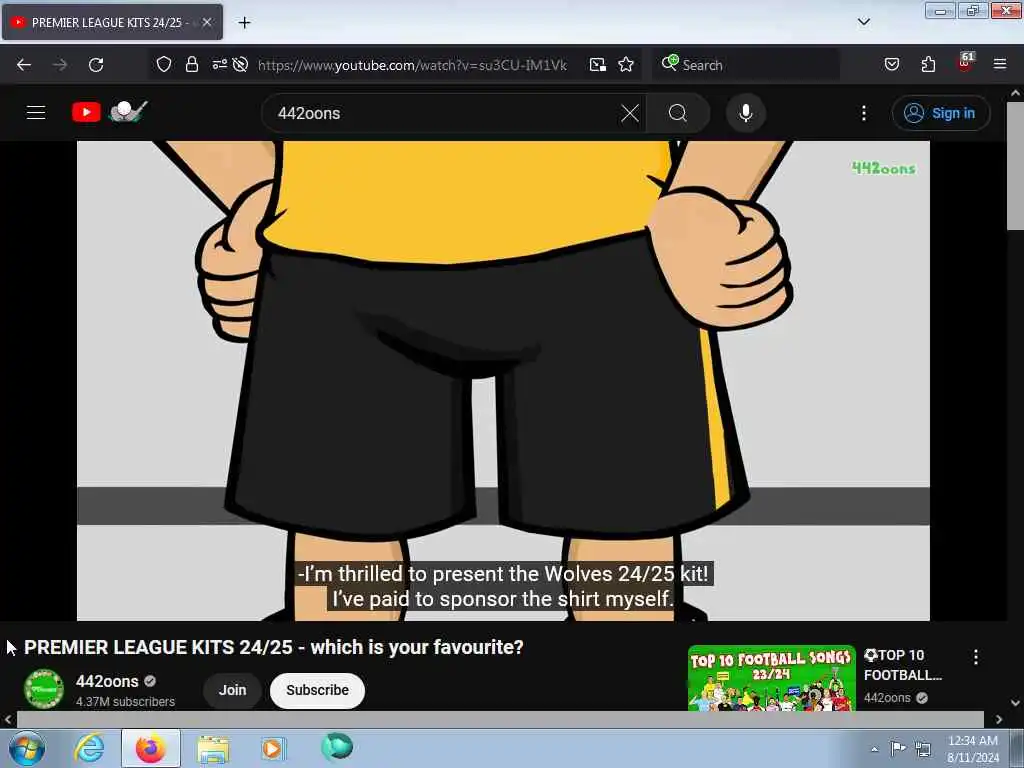
Task: Click the scroll down arrow on scrollbar
Action: 1015,703
